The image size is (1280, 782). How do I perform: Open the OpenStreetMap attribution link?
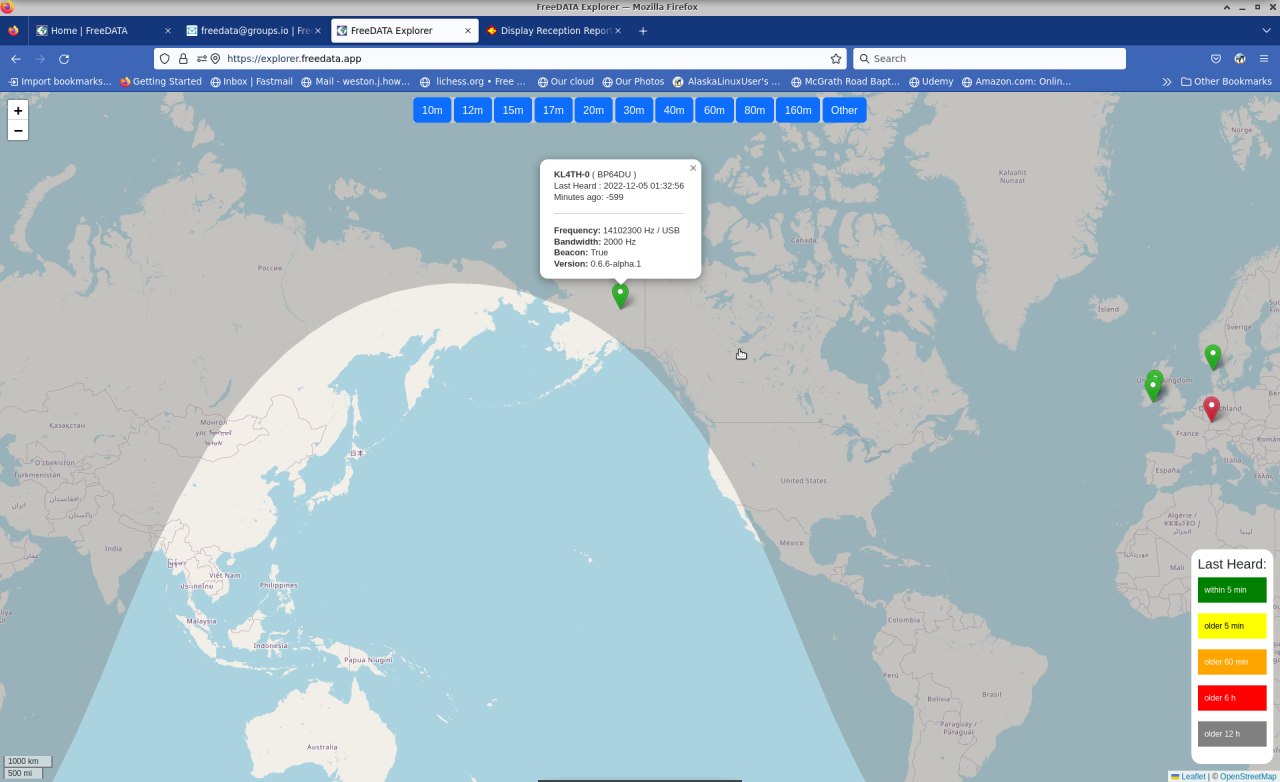[1247, 776]
